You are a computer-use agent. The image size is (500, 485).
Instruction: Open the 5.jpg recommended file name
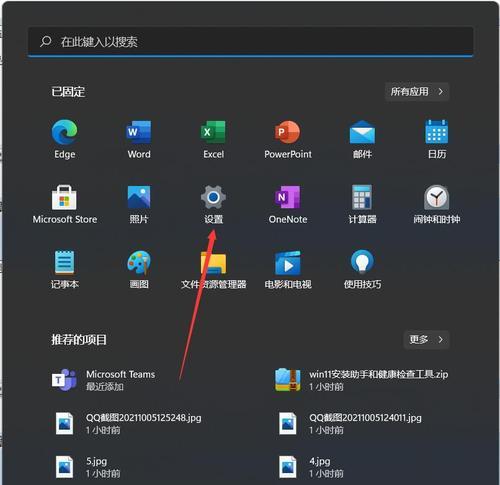pyautogui.click(x=96, y=461)
